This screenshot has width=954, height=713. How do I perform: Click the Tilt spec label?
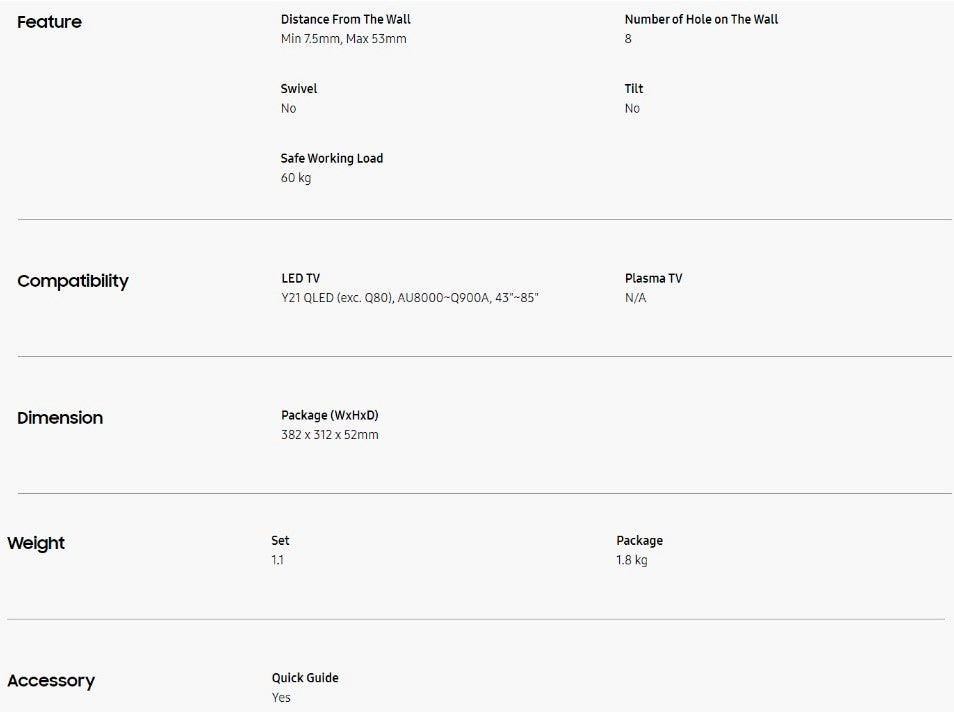634,89
